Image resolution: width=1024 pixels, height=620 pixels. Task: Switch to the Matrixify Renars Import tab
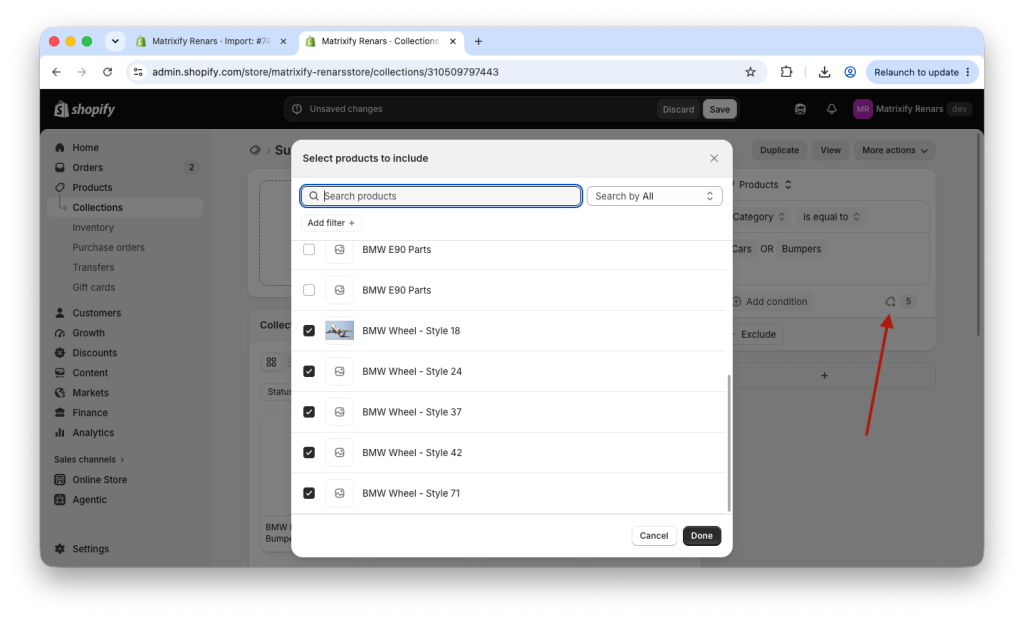(x=211, y=41)
